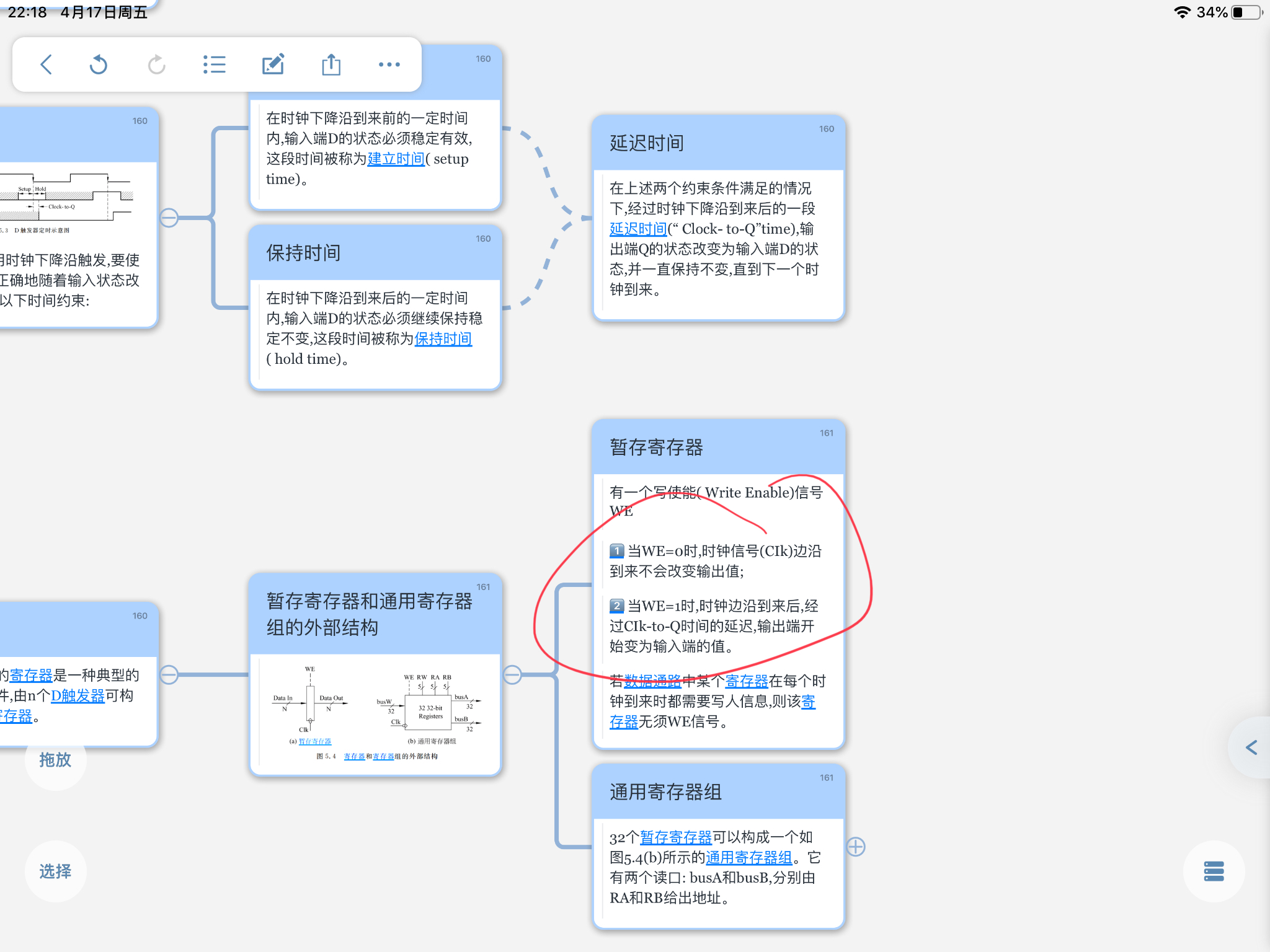Collapse children of 暂存寄存器和通用寄存器组 card

(x=512, y=674)
